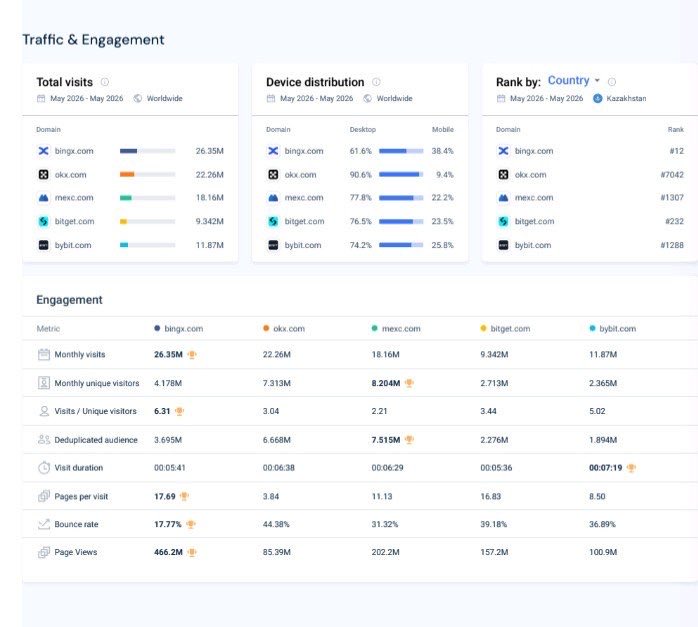This screenshot has width=698, height=627.
Task: Click trophy icon next to 466.2M
Action: [192, 552]
